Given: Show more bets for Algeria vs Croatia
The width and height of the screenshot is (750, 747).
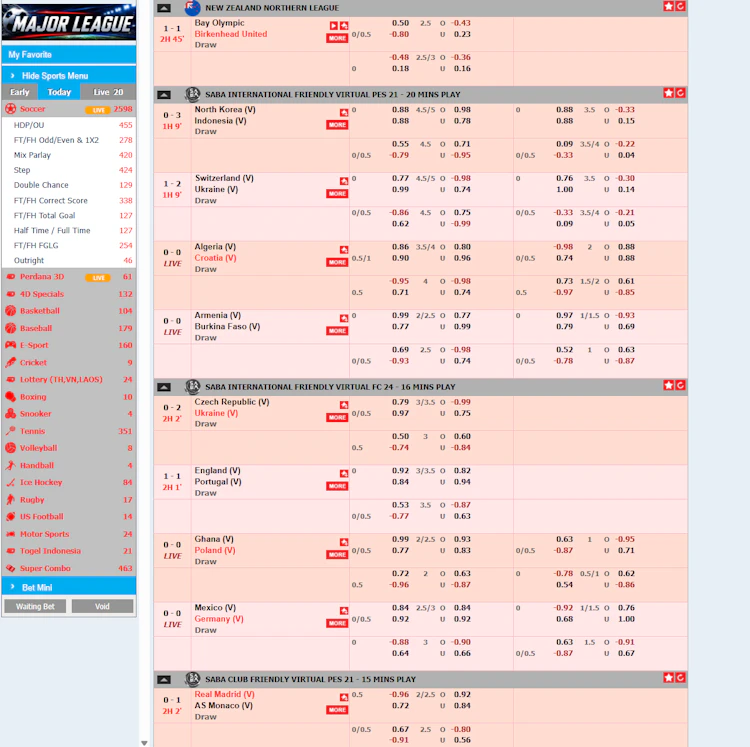Looking at the screenshot, I should (337, 262).
